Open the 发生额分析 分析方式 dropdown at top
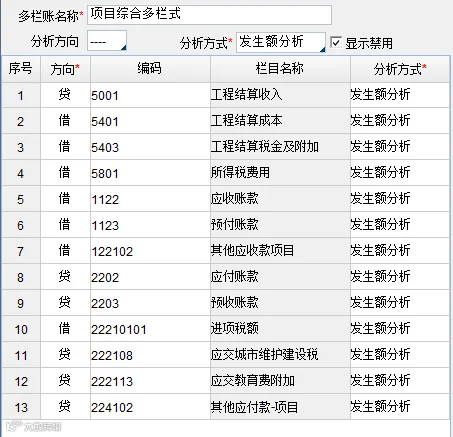 click(x=281, y=42)
